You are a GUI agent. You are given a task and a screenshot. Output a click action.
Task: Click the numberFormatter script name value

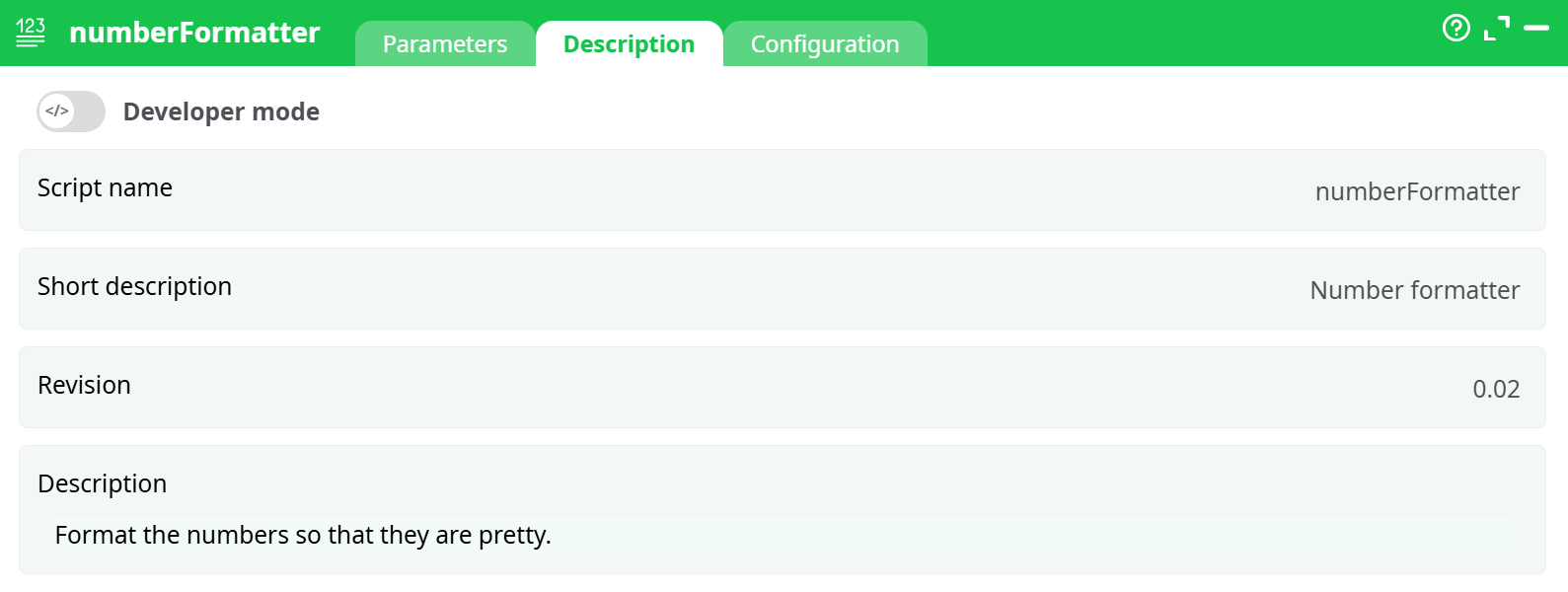(x=1417, y=192)
